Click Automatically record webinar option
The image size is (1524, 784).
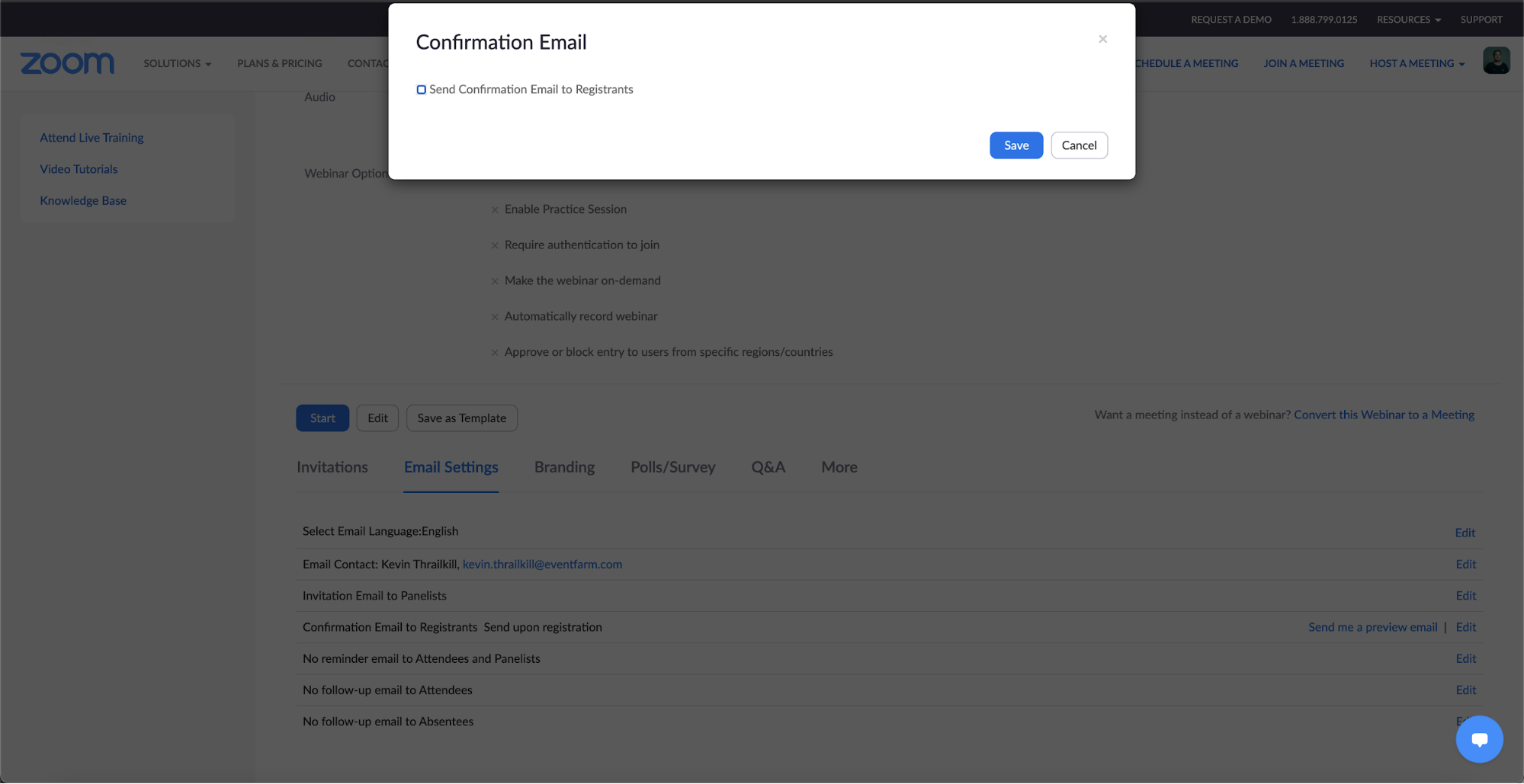click(580, 317)
